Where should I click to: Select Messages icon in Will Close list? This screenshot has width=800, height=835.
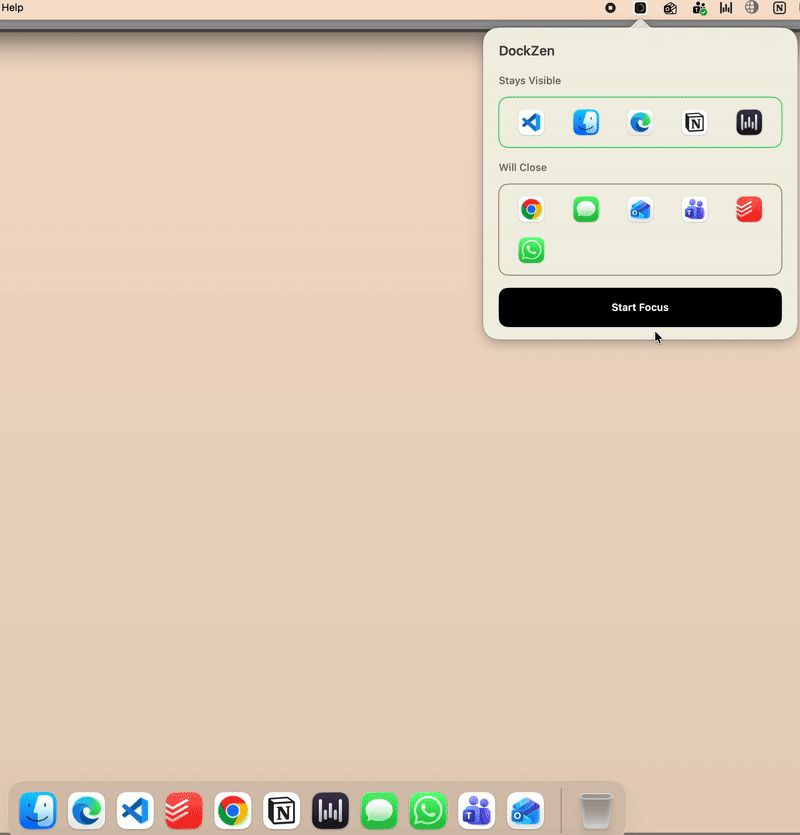(586, 209)
